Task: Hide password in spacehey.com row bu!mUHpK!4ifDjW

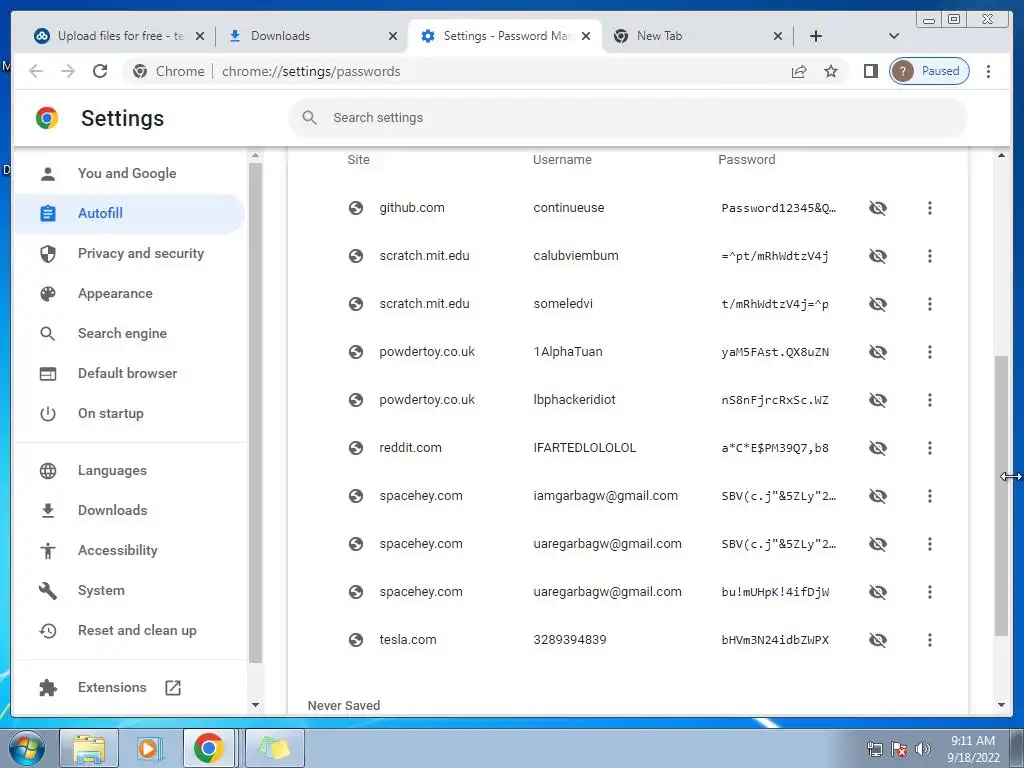Action: (x=878, y=592)
